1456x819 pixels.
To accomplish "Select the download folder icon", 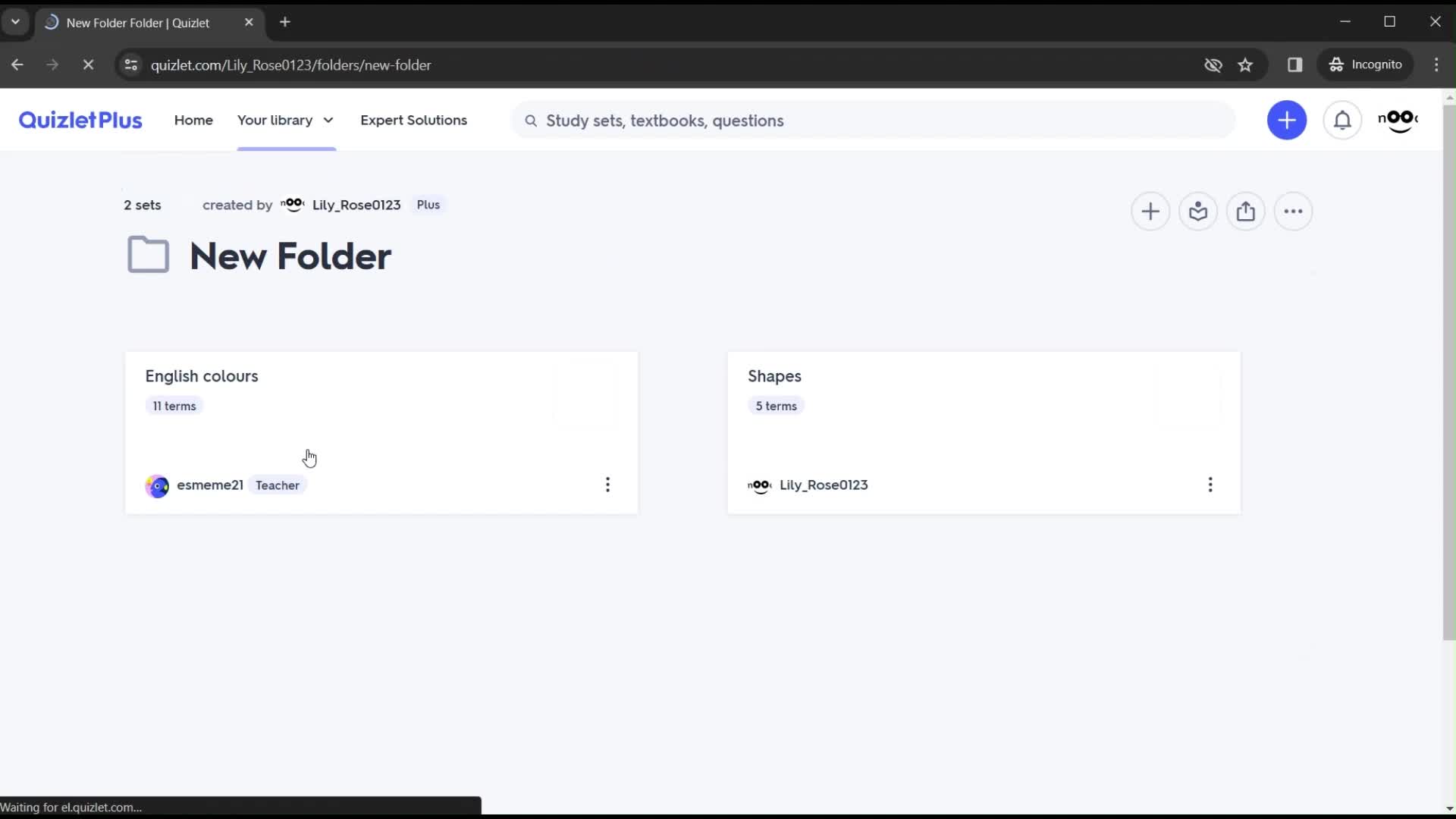I will pos(1198,211).
